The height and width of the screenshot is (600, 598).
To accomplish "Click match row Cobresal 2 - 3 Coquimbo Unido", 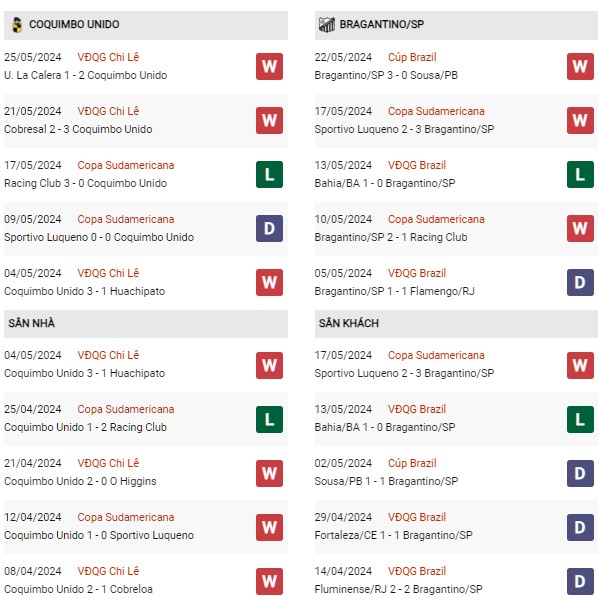I will (x=146, y=121).
